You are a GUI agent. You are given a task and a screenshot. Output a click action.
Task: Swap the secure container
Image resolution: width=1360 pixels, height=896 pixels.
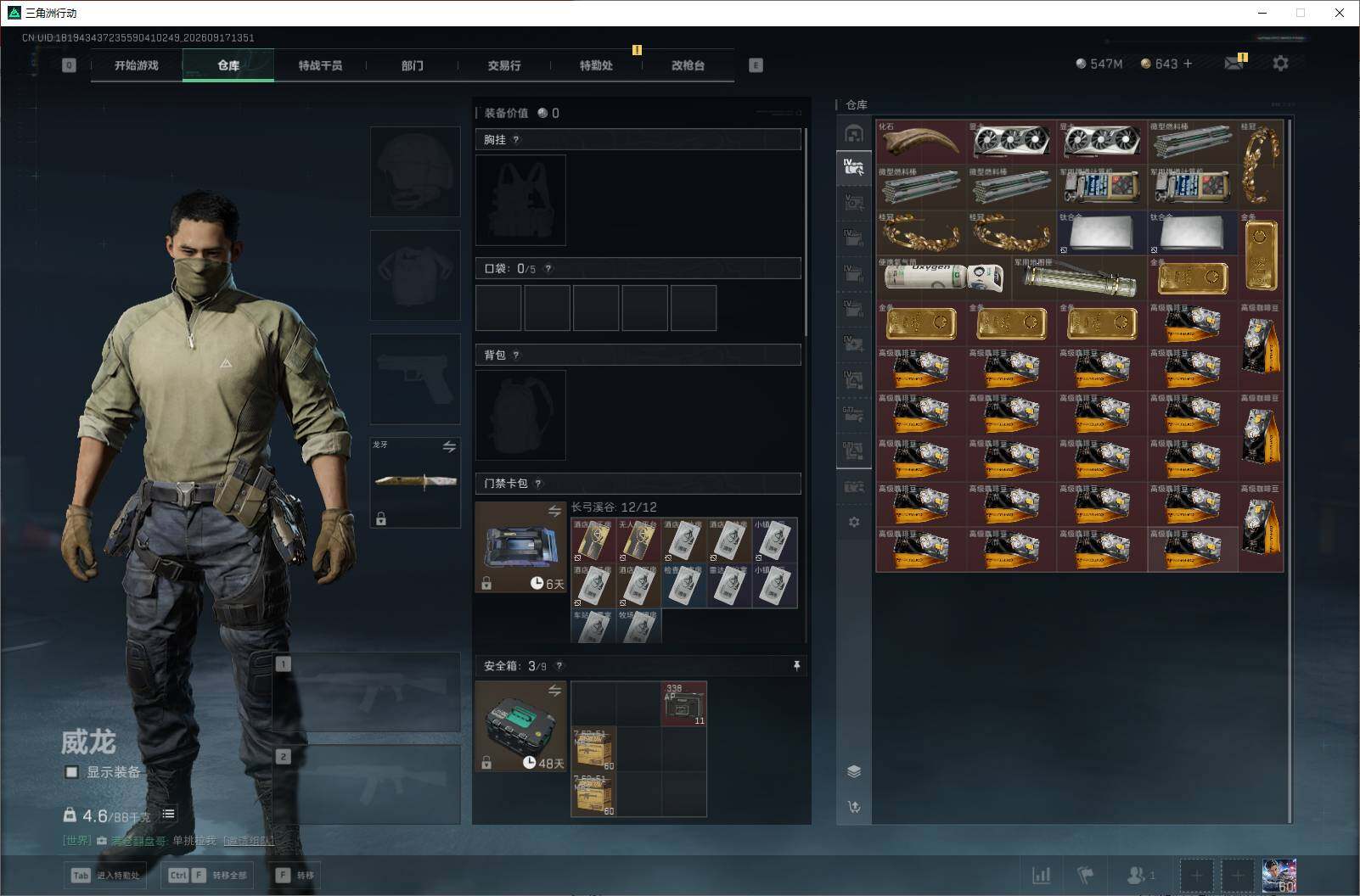point(554,691)
